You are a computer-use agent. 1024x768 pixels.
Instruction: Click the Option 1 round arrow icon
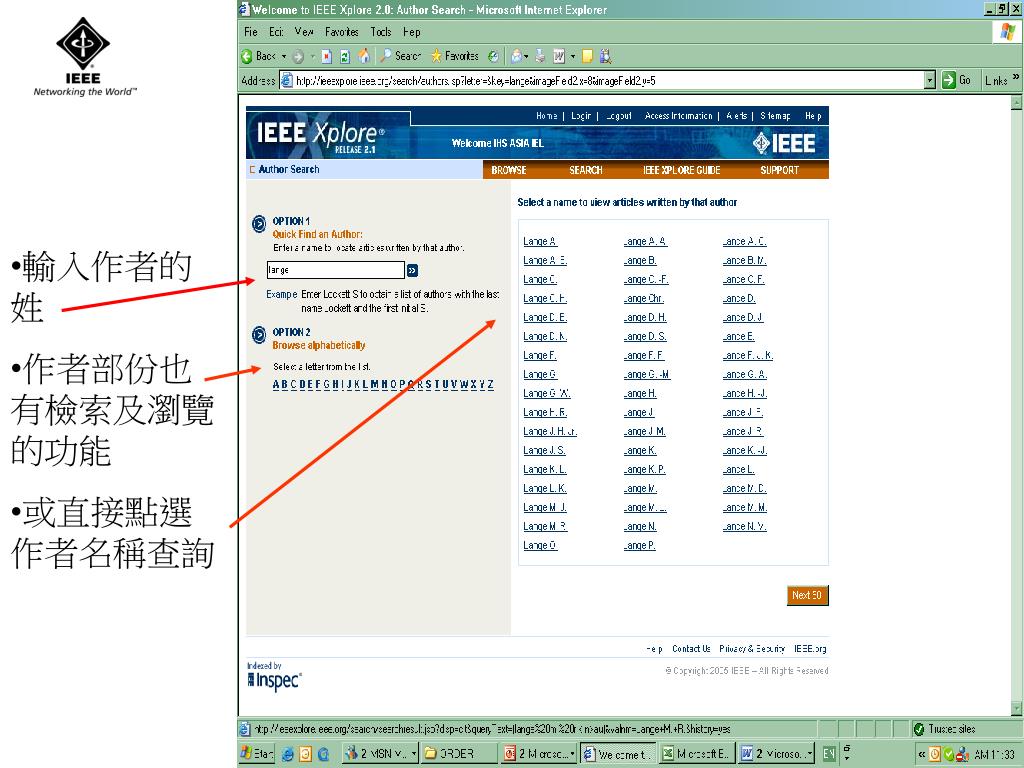pos(259,223)
